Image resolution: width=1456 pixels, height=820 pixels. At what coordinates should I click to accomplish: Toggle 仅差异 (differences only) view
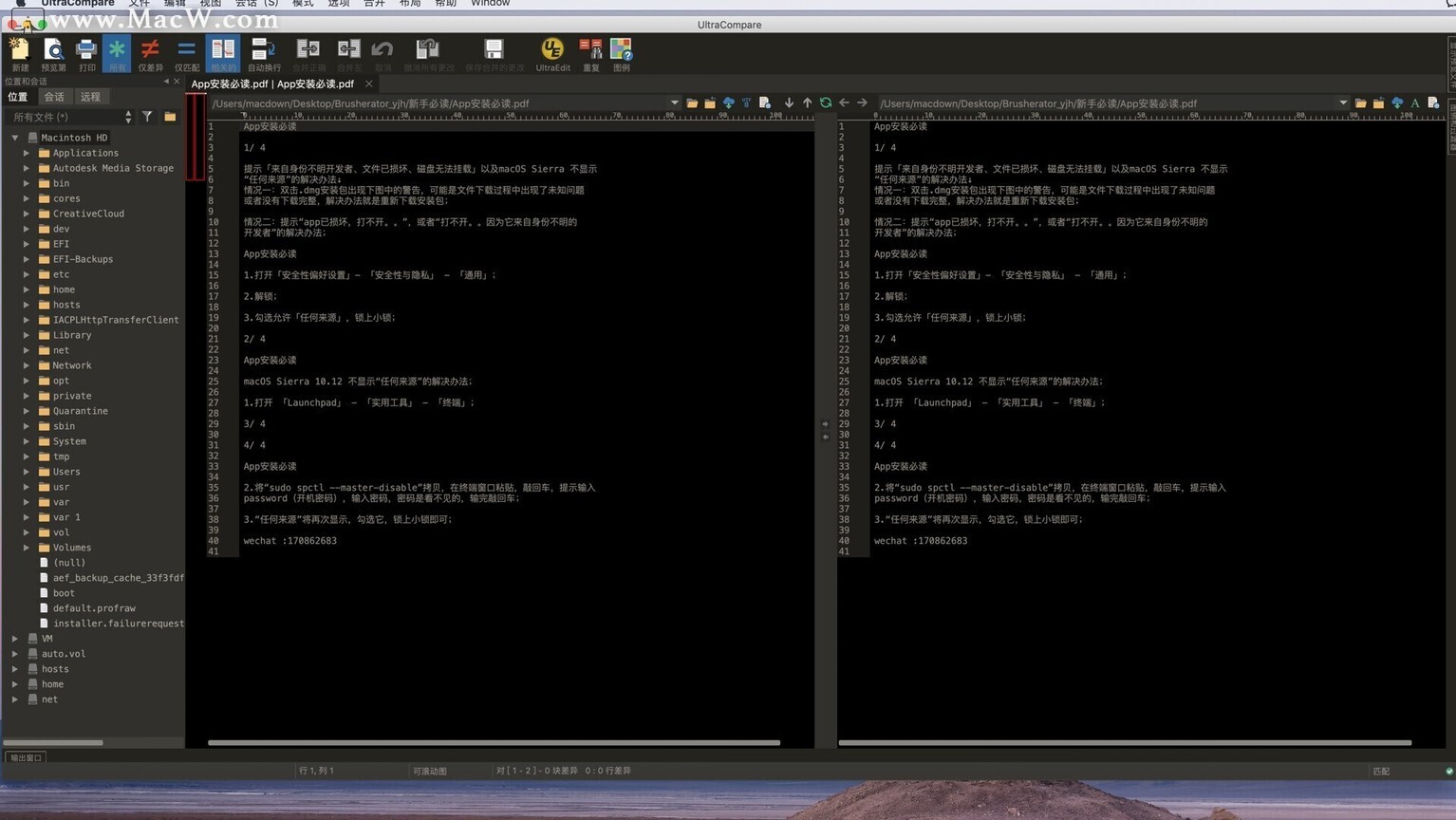click(x=150, y=53)
